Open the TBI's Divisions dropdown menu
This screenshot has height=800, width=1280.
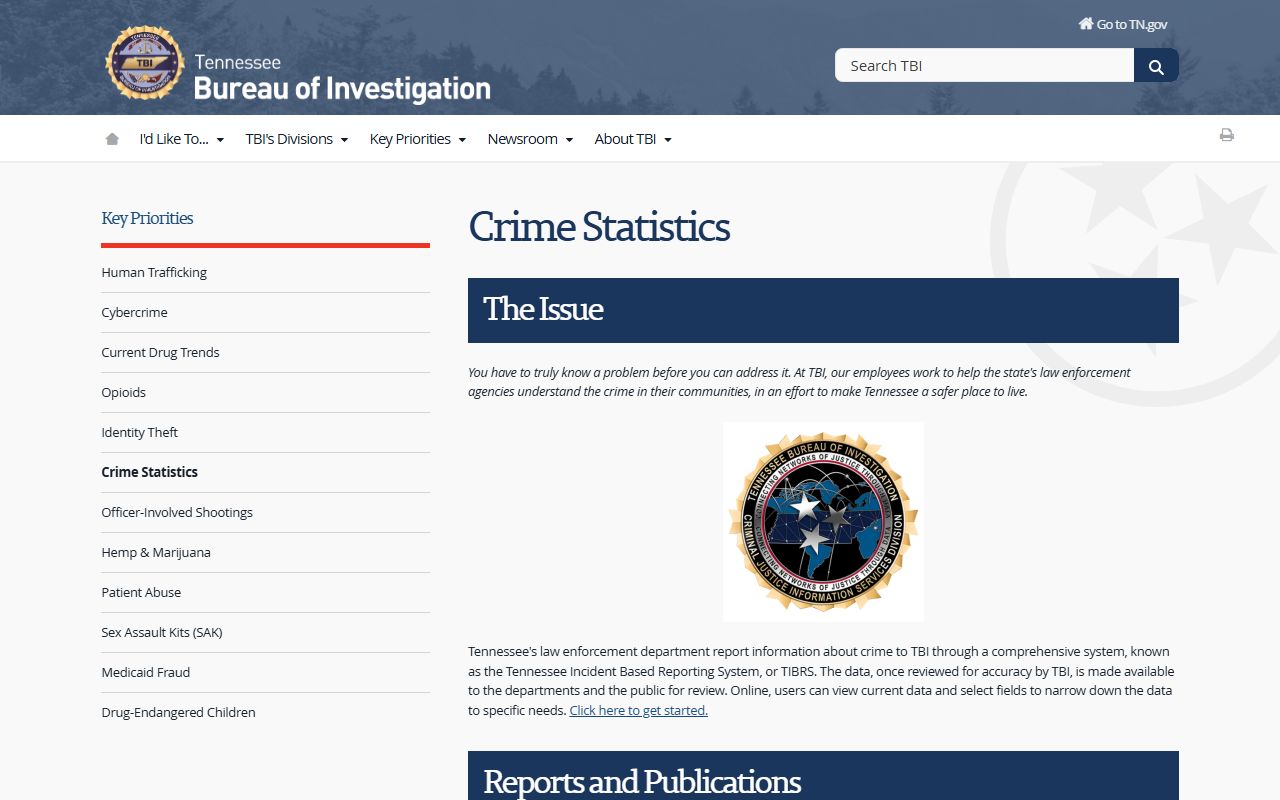coord(297,139)
